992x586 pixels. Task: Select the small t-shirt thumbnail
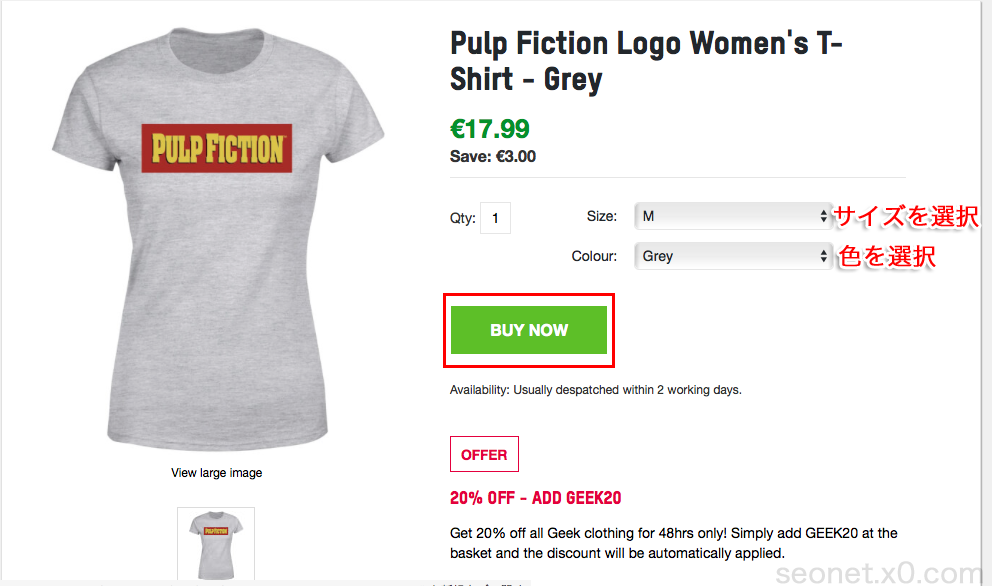pyautogui.click(x=216, y=543)
